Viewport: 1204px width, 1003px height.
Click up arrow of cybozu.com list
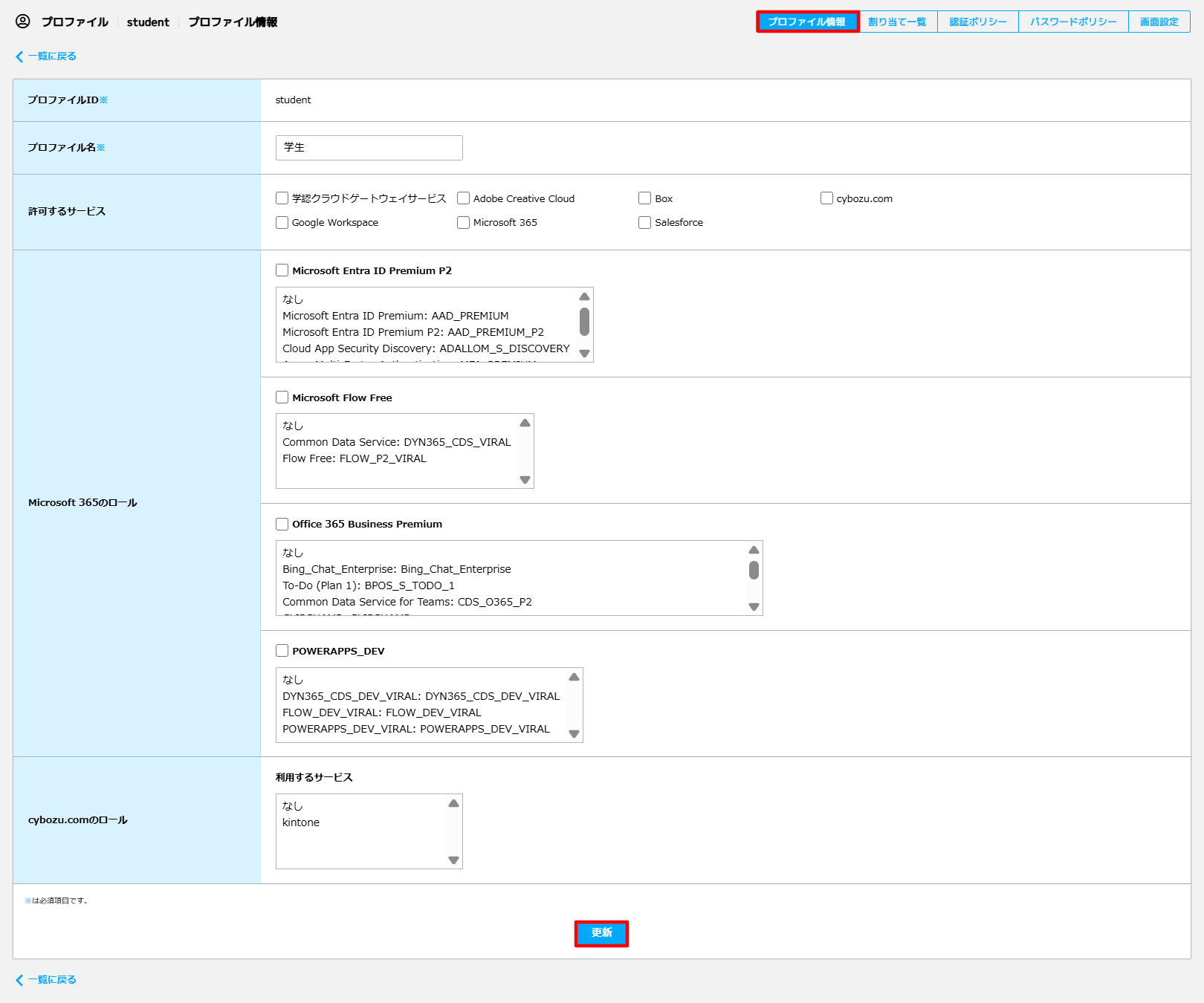(453, 803)
